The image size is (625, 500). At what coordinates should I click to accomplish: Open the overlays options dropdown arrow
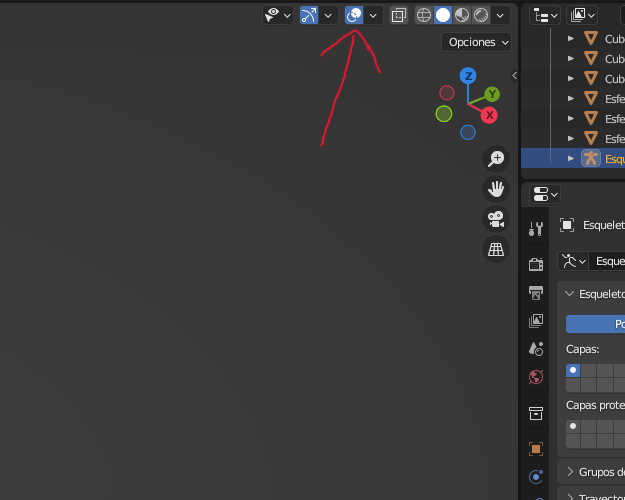pyautogui.click(x=373, y=16)
